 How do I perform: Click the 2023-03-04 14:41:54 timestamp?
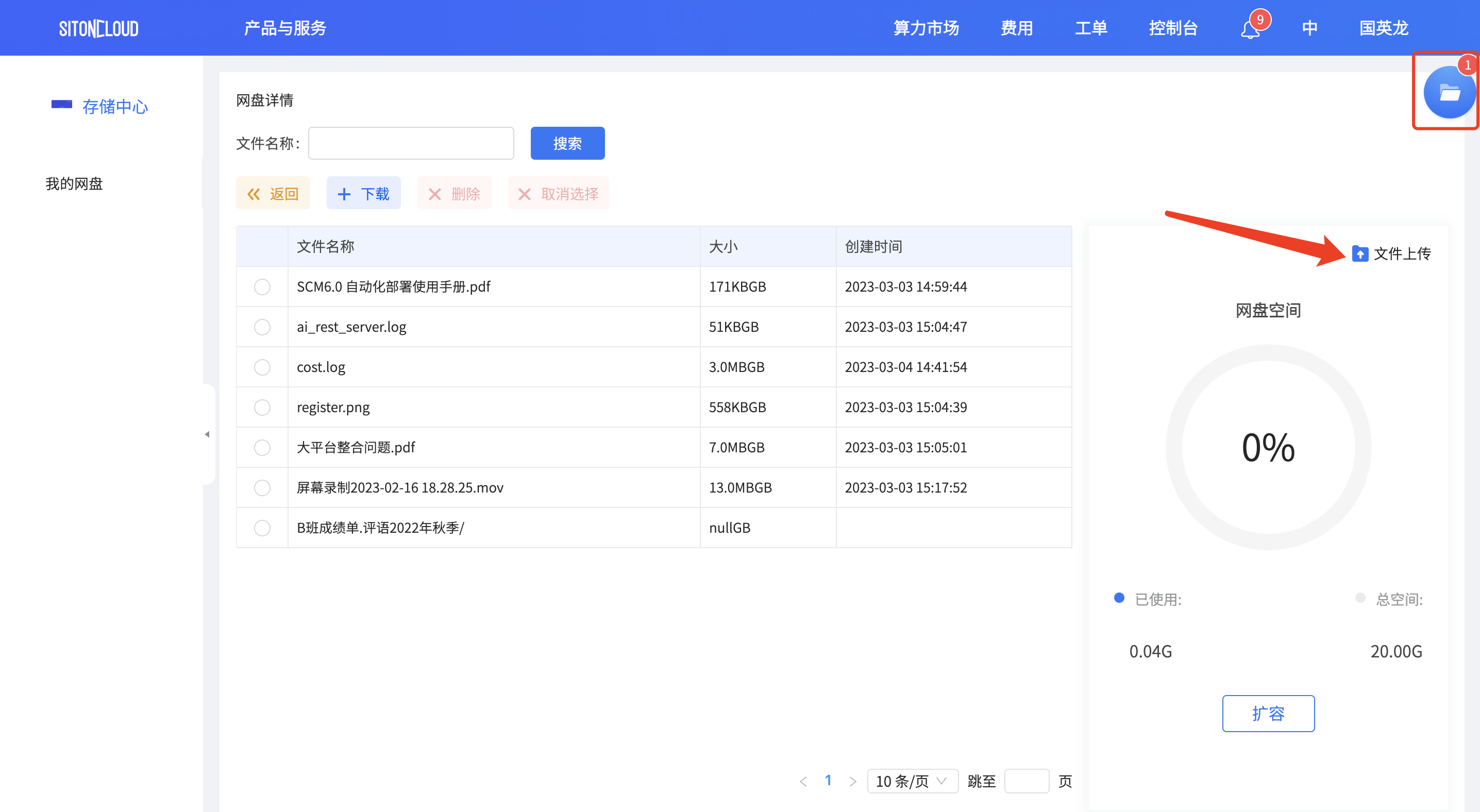click(906, 367)
